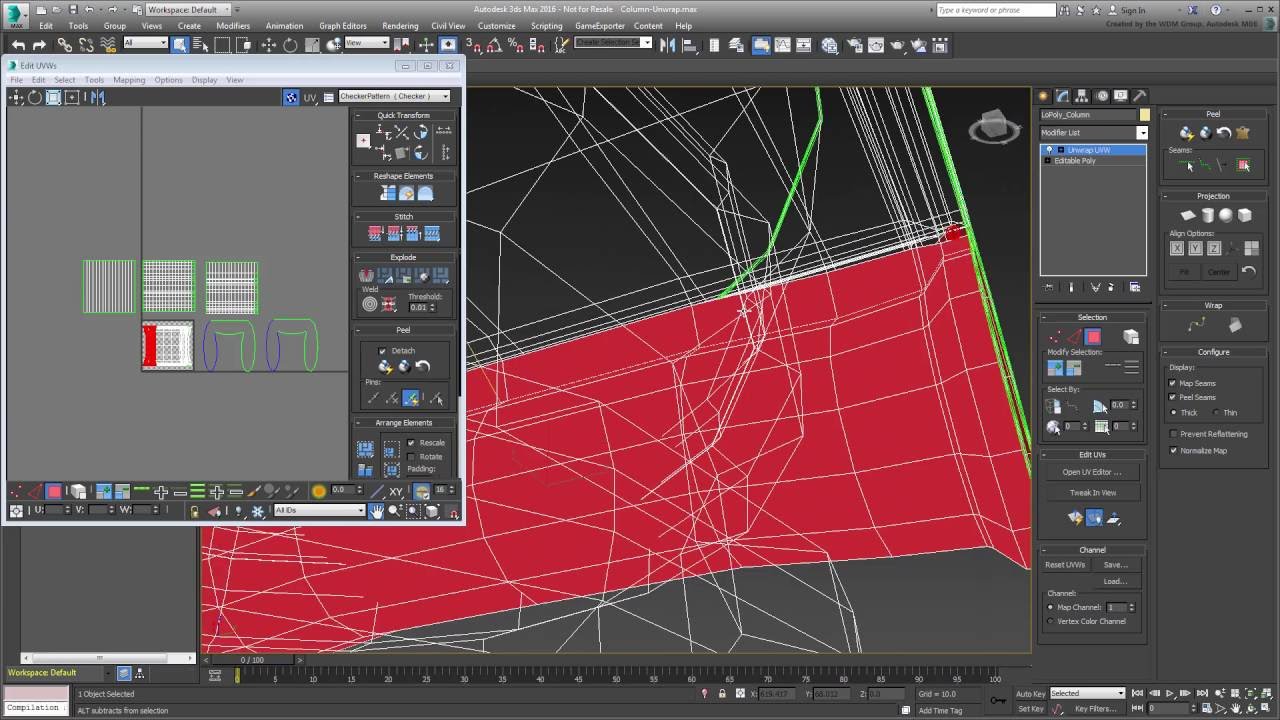The height and width of the screenshot is (720, 1280).
Task: Toggle the Angle Snap icon
Action: (x=493, y=44)
